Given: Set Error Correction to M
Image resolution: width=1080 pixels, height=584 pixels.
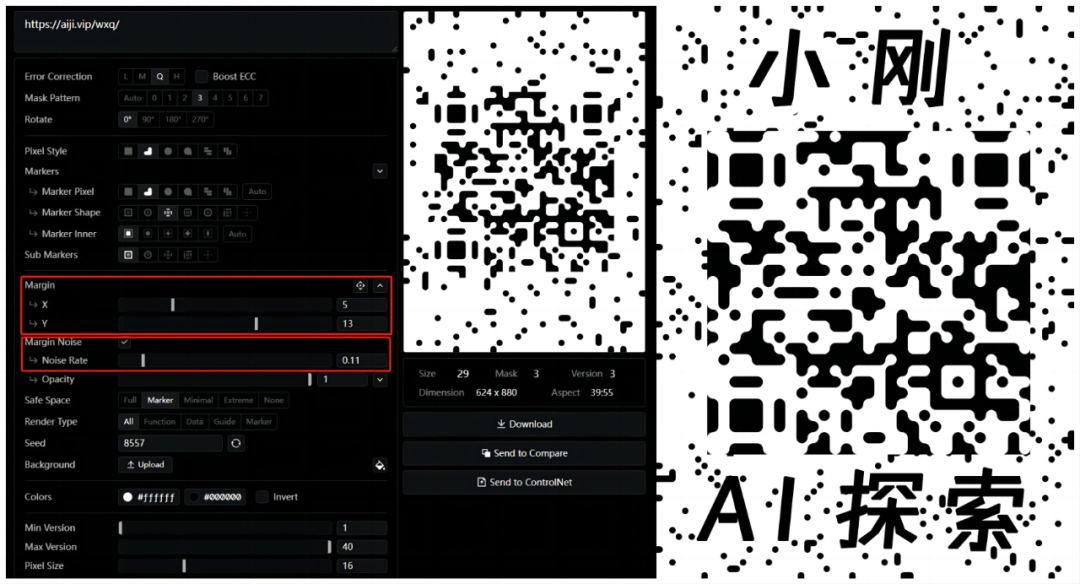Looking at the screenshot, I should (143, 76).
